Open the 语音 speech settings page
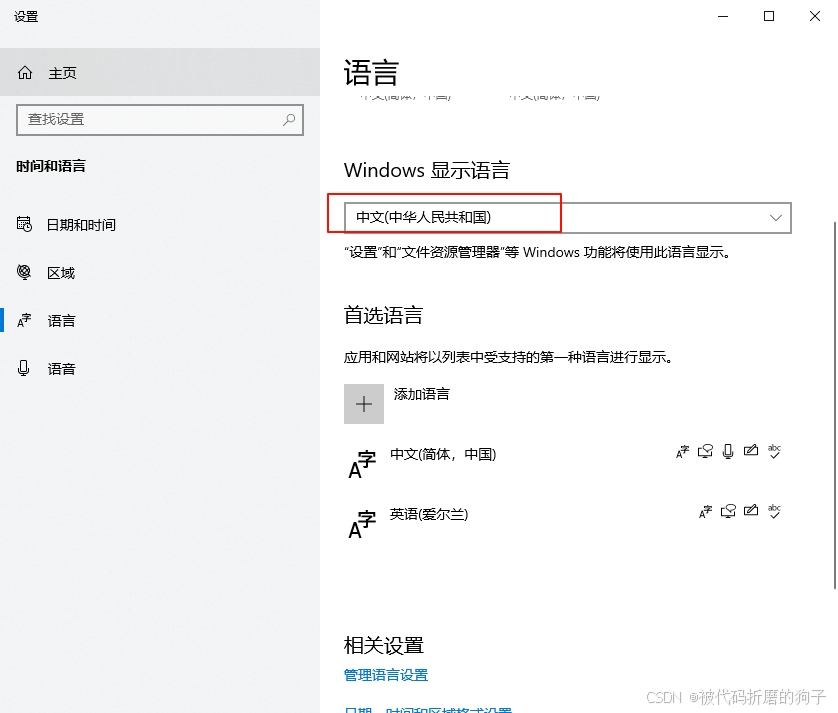838x713 pixels. click(160, 369)
